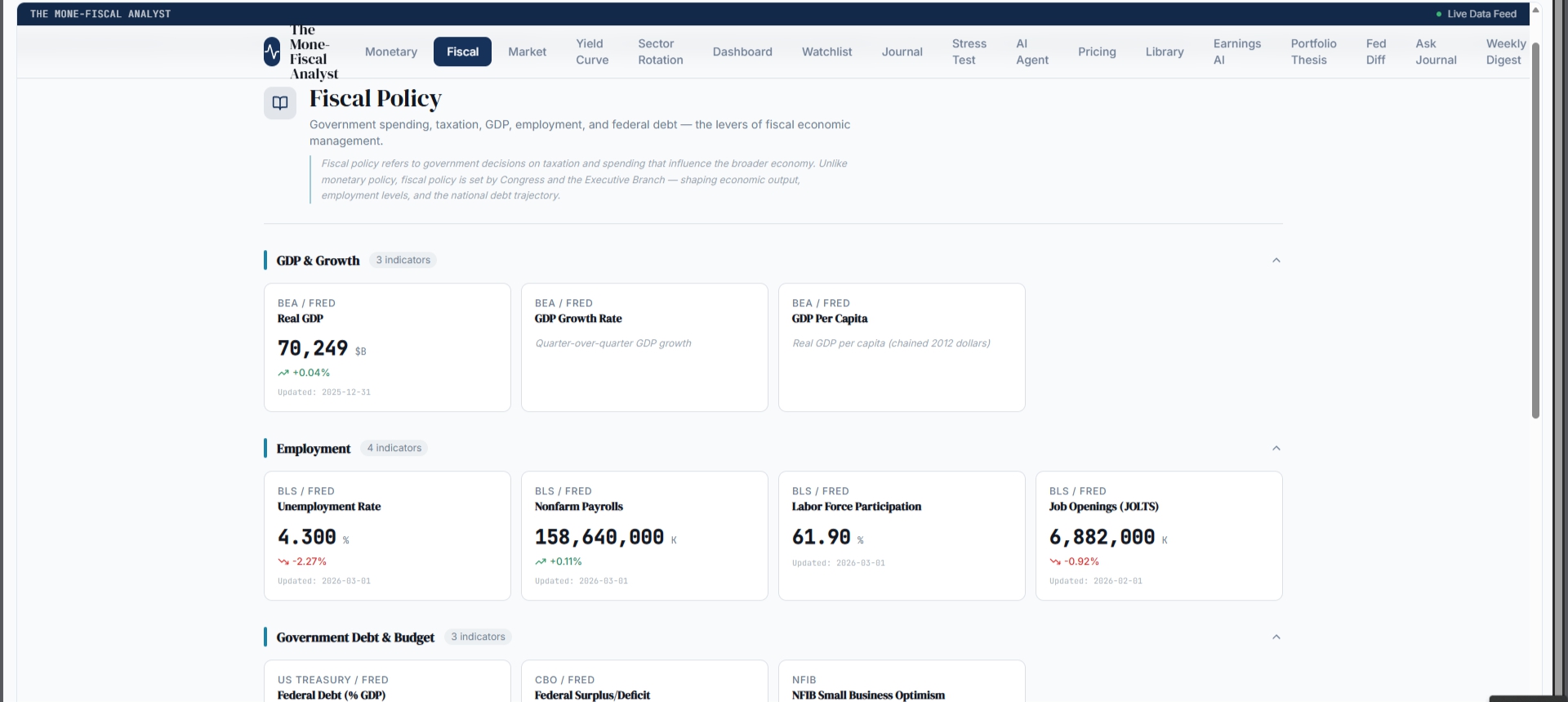Collapse the GDP & Growth section
Image resolution: width=1568 pixels, height=702 pixels.
[1276, 260]
